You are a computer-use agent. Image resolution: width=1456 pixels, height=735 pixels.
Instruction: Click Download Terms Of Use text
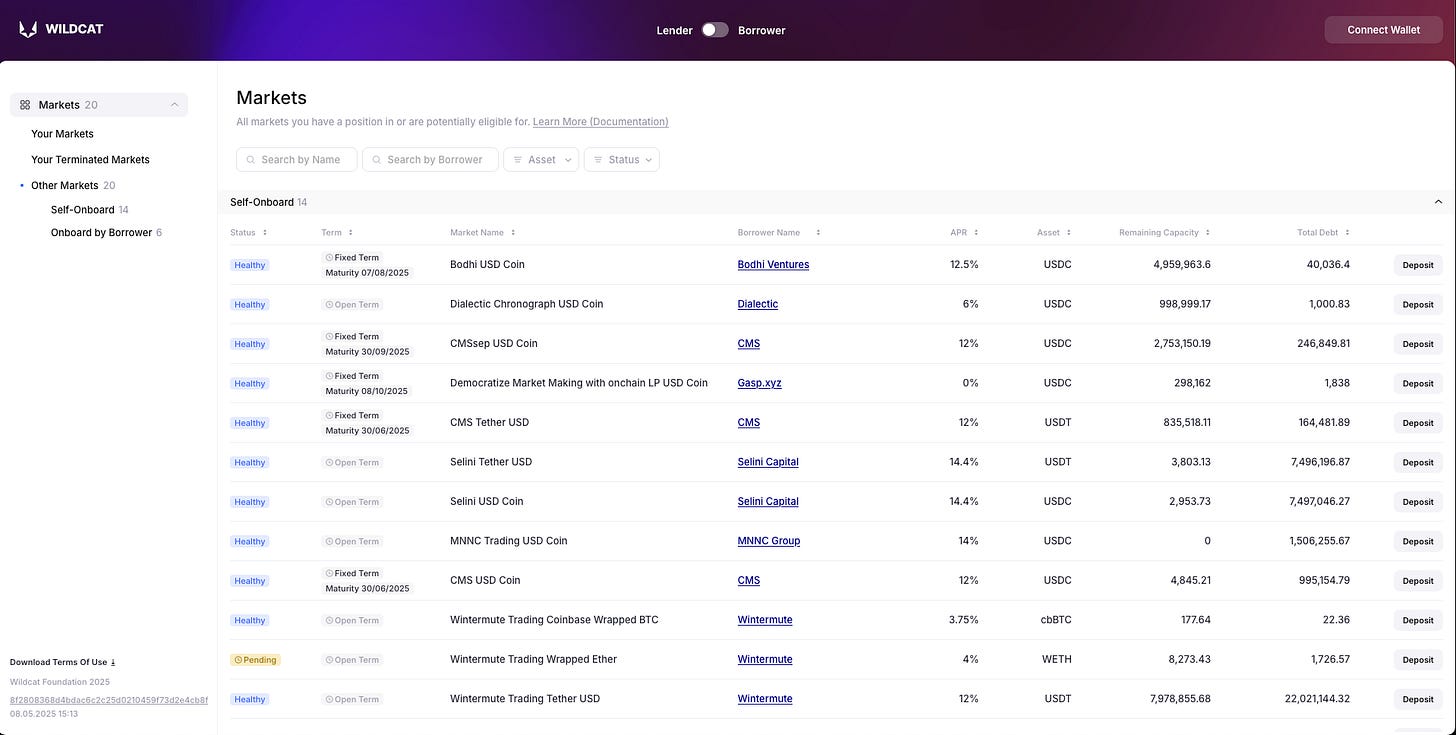59,662
